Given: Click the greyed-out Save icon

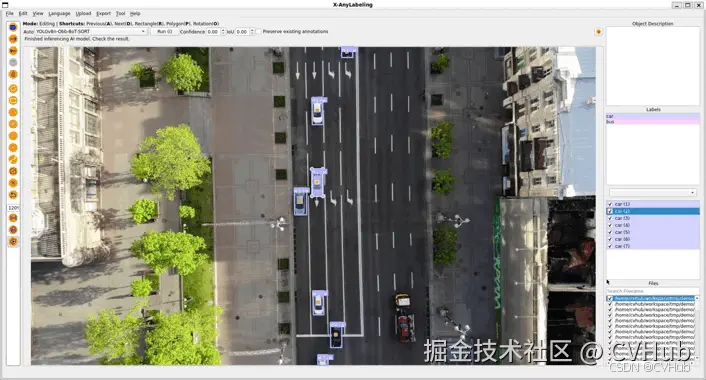Looking at the screenshot, I should tap(13, 63).
